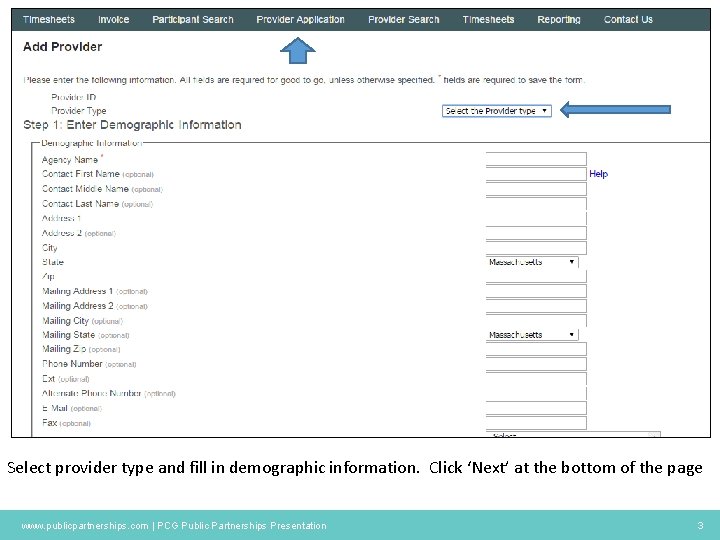This screenshot has height=540, width=720.
Task: Click the Mailing Zip field
Action: tap(536, 349)
